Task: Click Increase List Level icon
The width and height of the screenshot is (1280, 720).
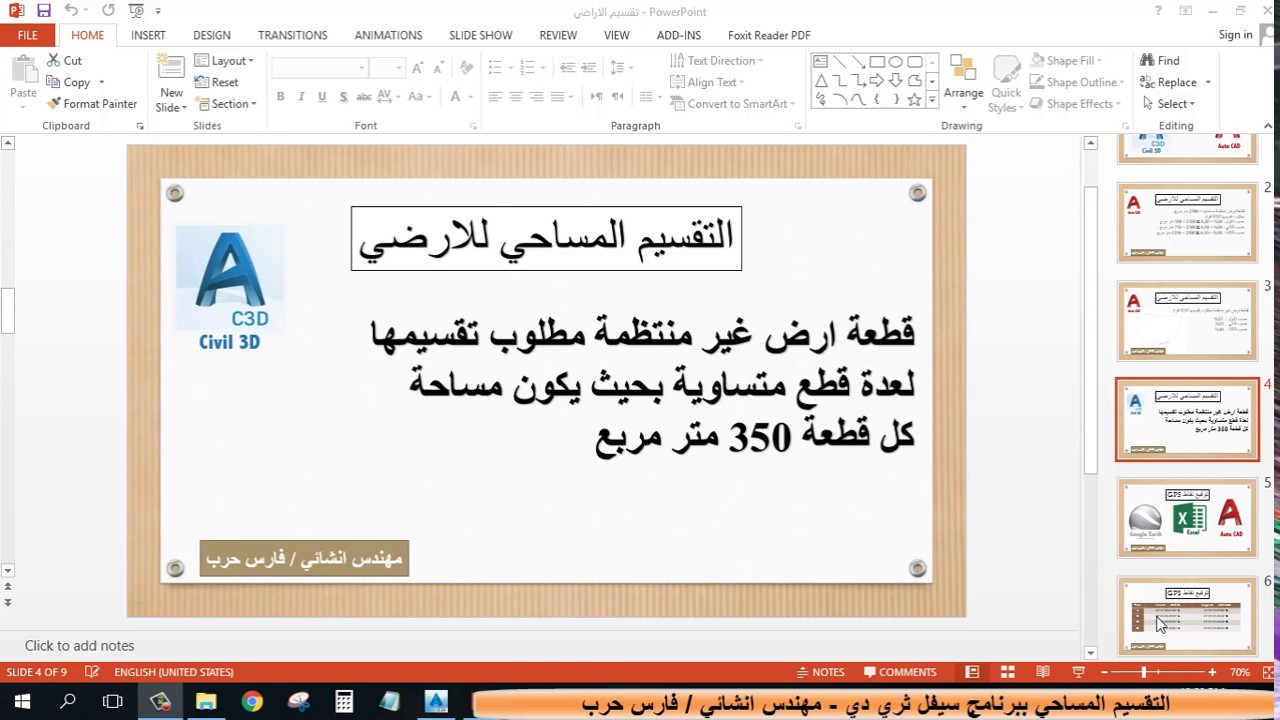Action: tap(588, 68)
